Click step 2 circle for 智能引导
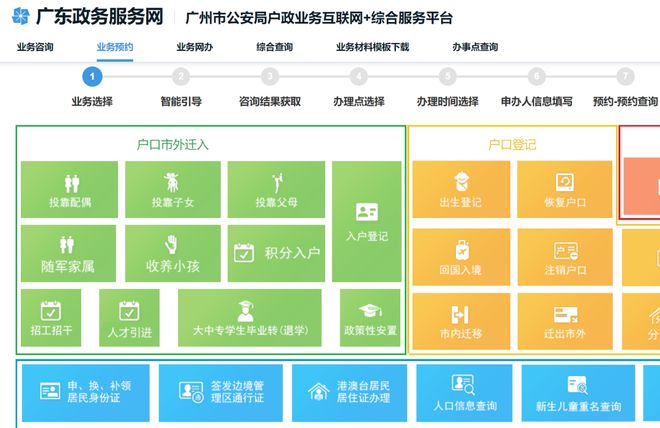Image resolution: width=660 pixels, height=428 pixels. [x=181, y=77]
